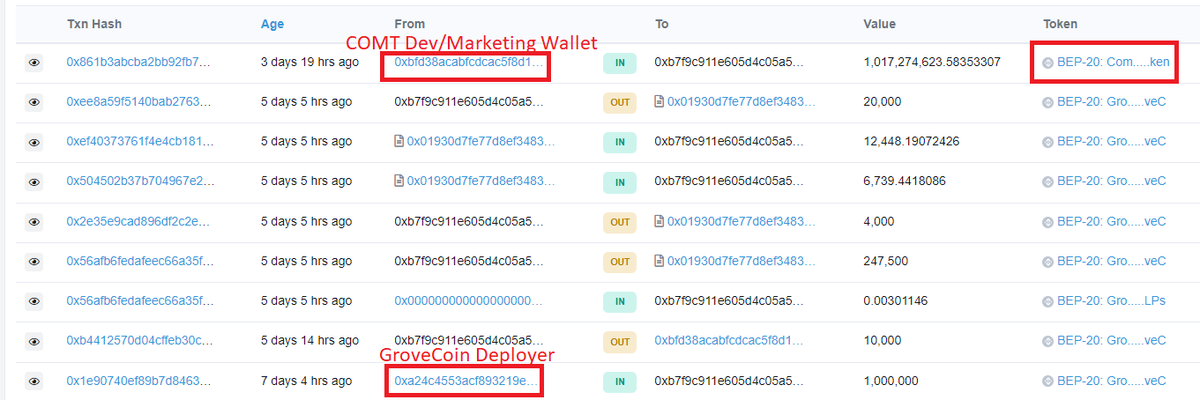Click the eye icon on the 0.00301146 transfer row
1200x400 pixels.
34,301
